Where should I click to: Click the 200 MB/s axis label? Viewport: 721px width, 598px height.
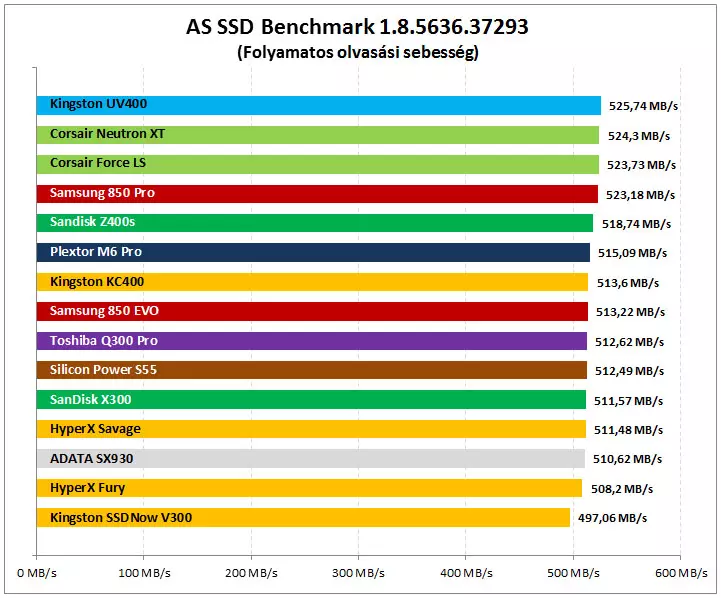click(252, 573)
